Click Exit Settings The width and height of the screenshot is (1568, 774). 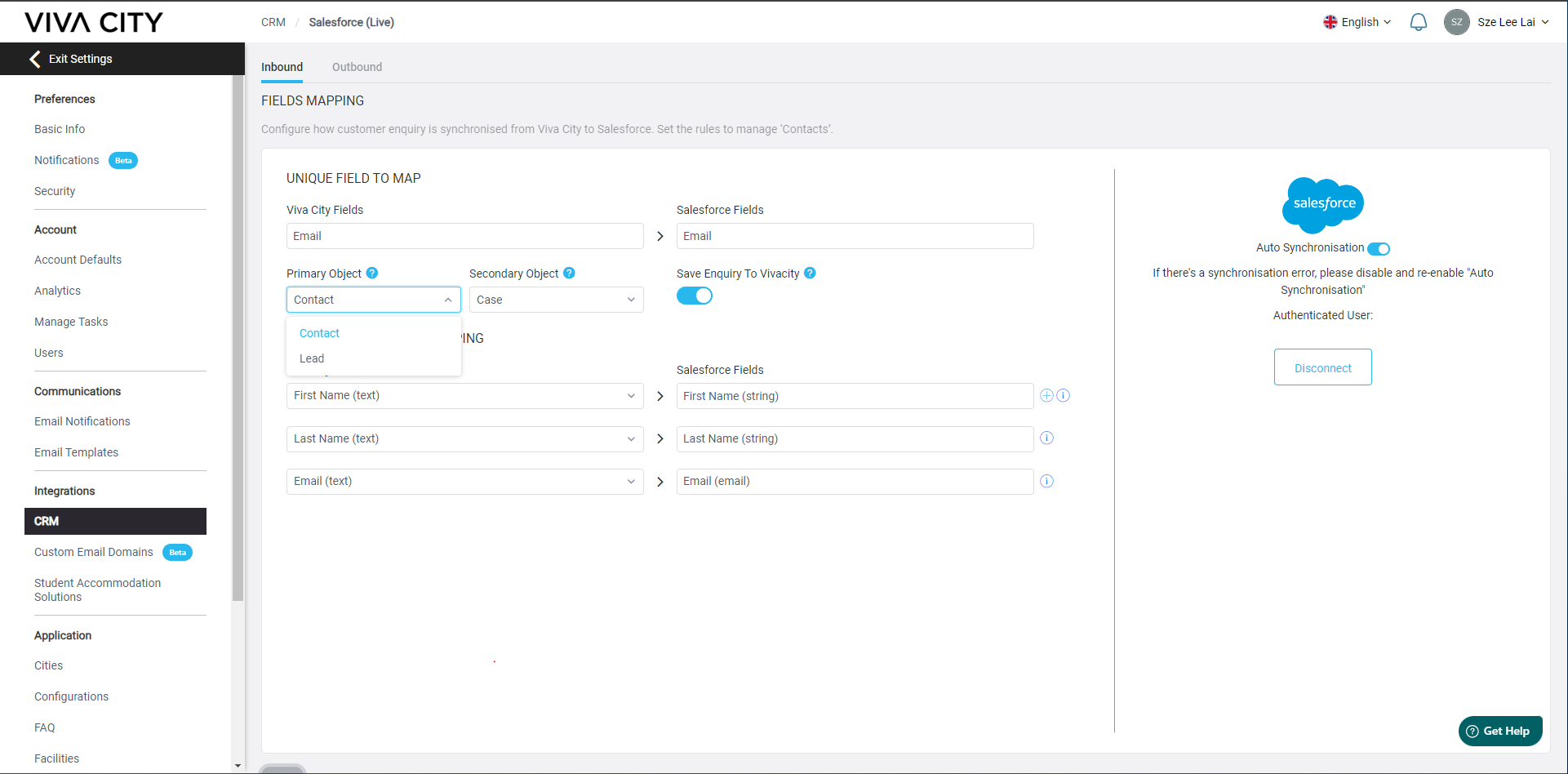click(x=80, y=59)
